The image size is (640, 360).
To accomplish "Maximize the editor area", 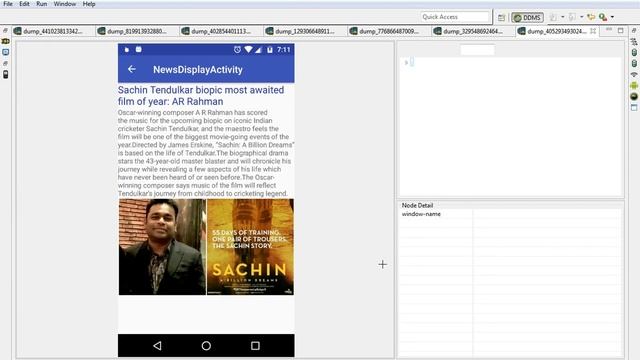I will (x=620, y=31).
